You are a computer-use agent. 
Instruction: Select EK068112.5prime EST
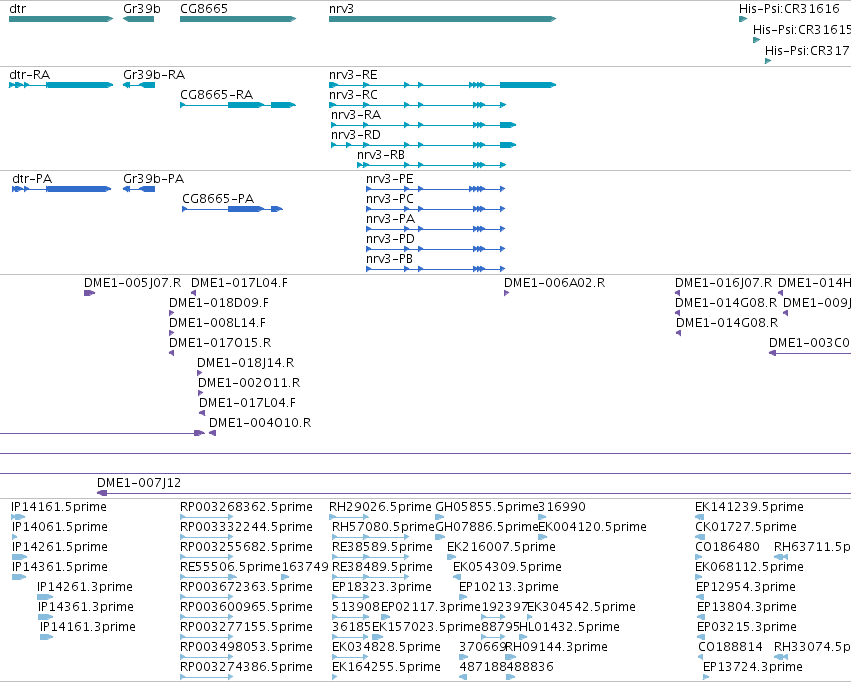699,577
